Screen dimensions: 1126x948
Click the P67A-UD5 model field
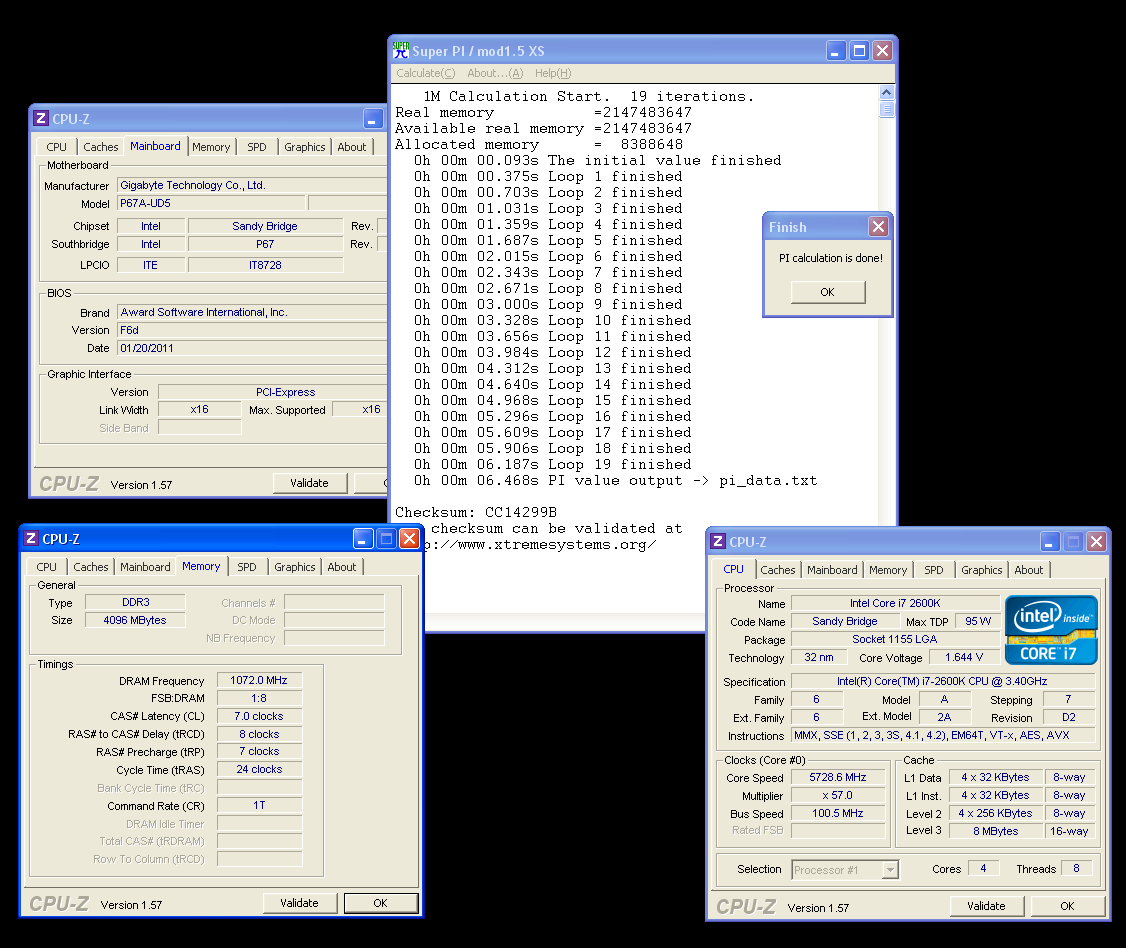pos(211,203)
